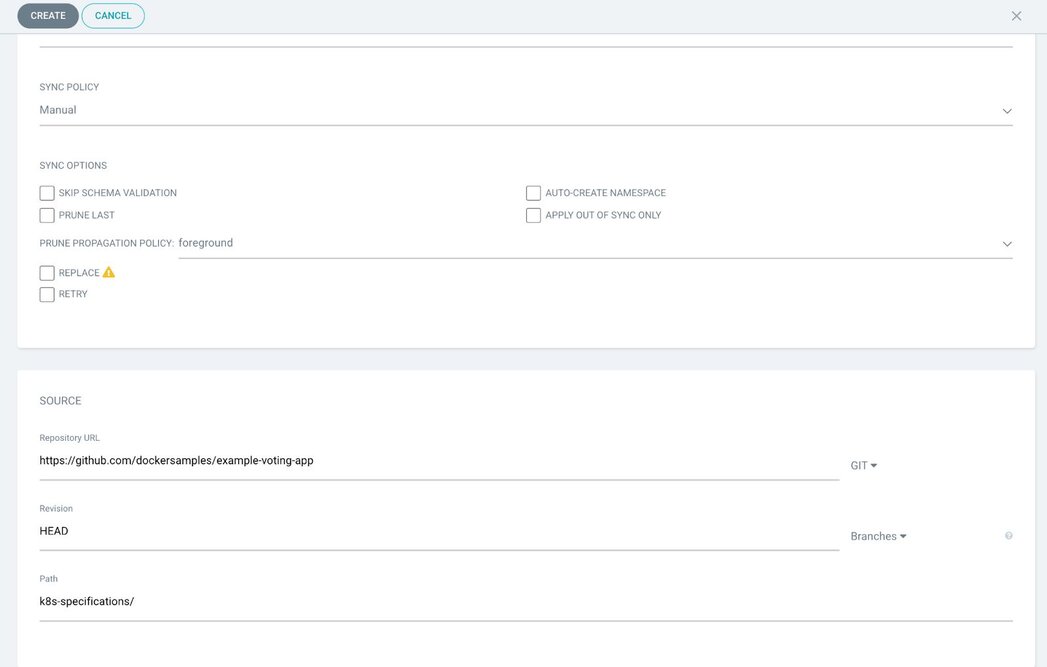Tick the Auto-Create Namespace checkbox
1047x667 pixels.
click(x=533, y=193)
